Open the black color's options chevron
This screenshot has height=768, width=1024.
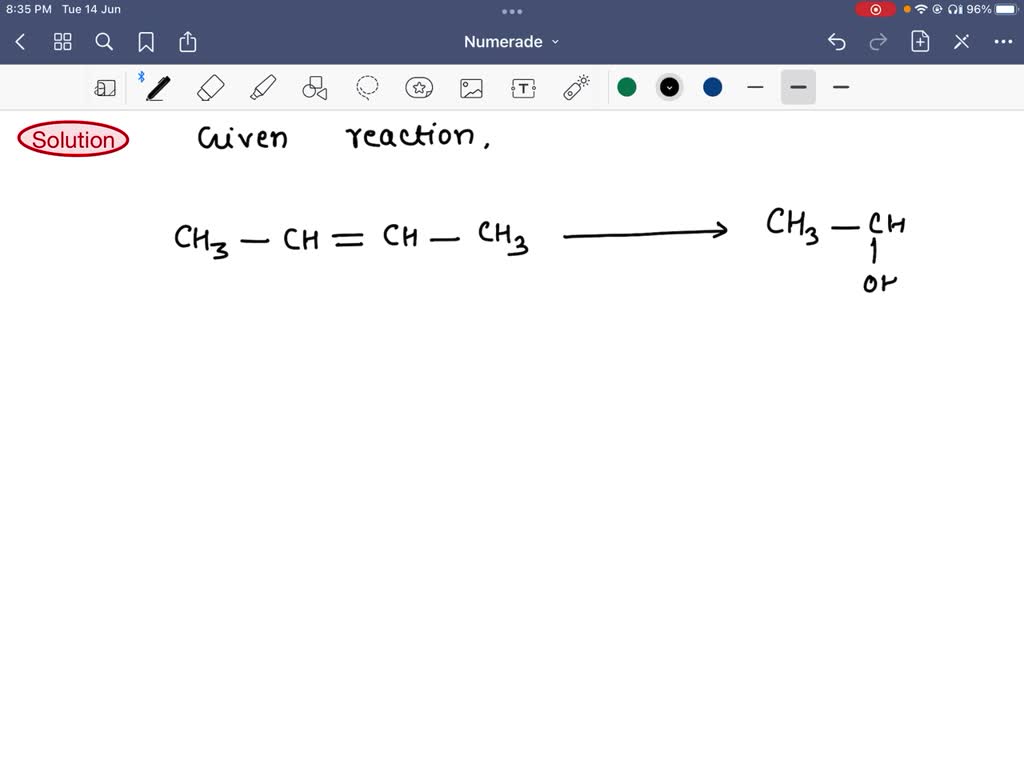tap(669, 87)
